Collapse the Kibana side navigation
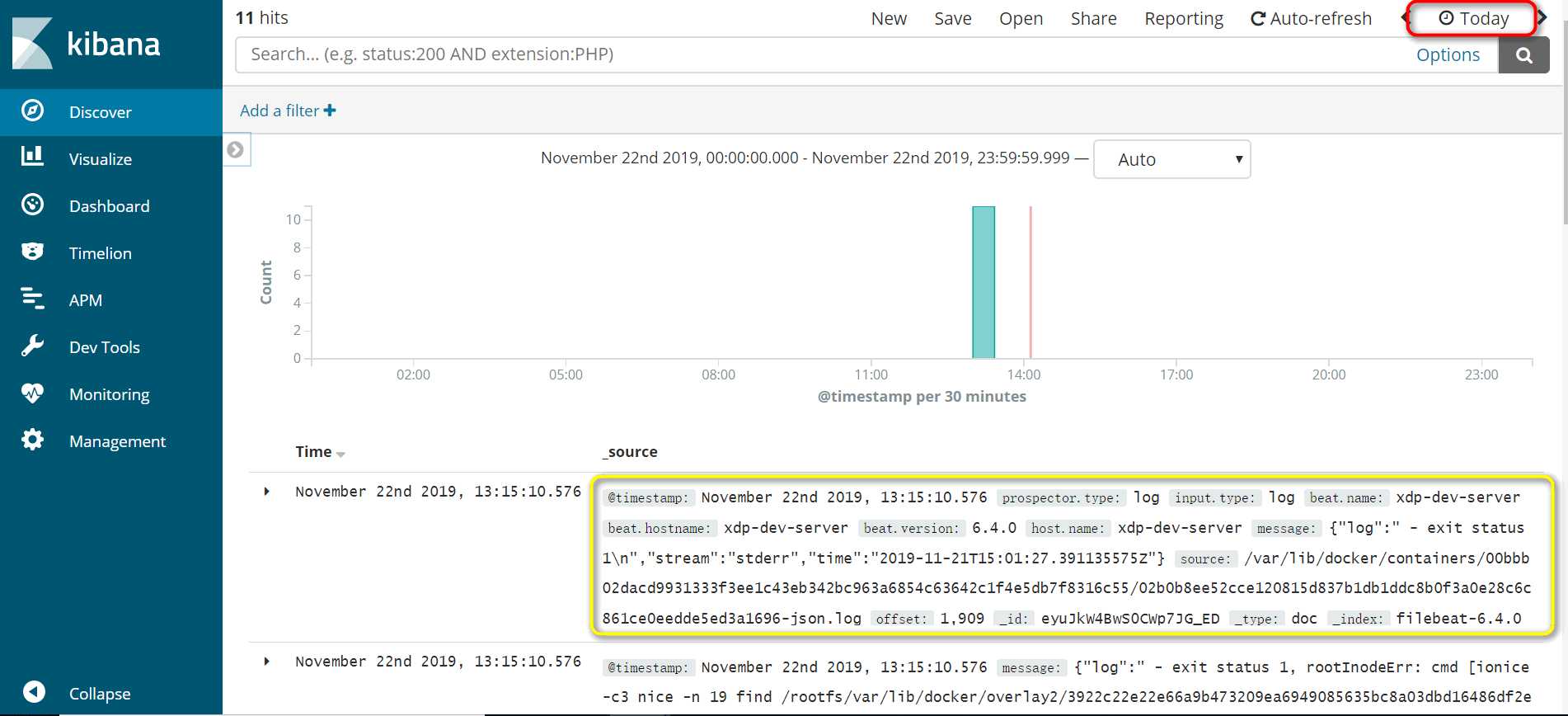The width and height of the screenshot is (1568, 716). (34, 692)
